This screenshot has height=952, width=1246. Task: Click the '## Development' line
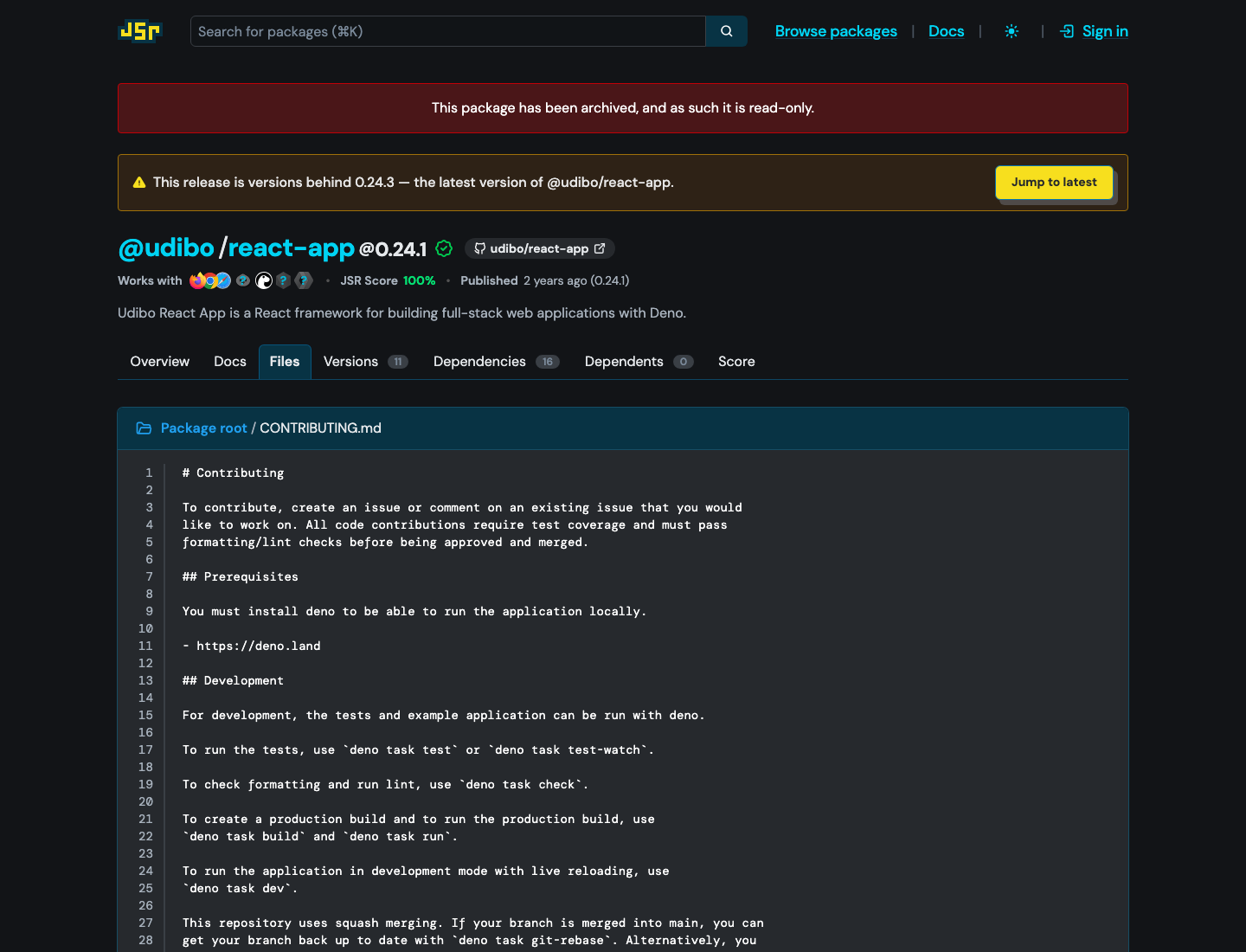234,680
